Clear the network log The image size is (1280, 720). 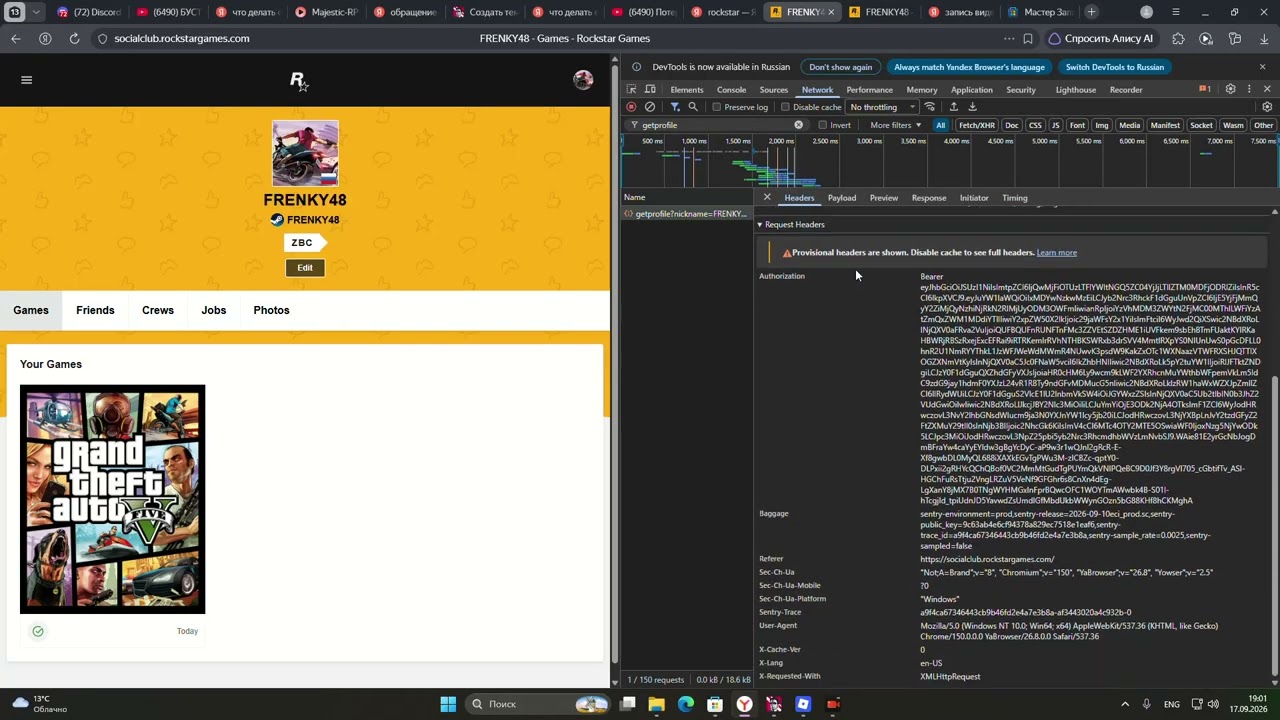(650, 107)
